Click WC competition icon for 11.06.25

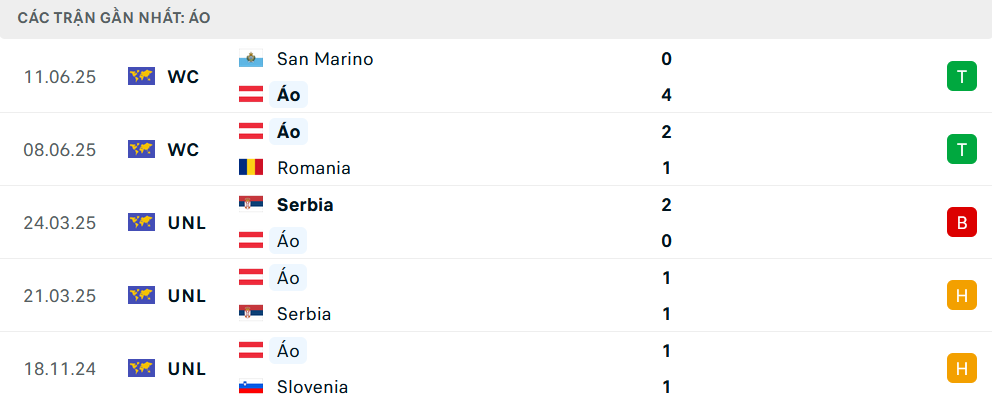click(141, 76)
